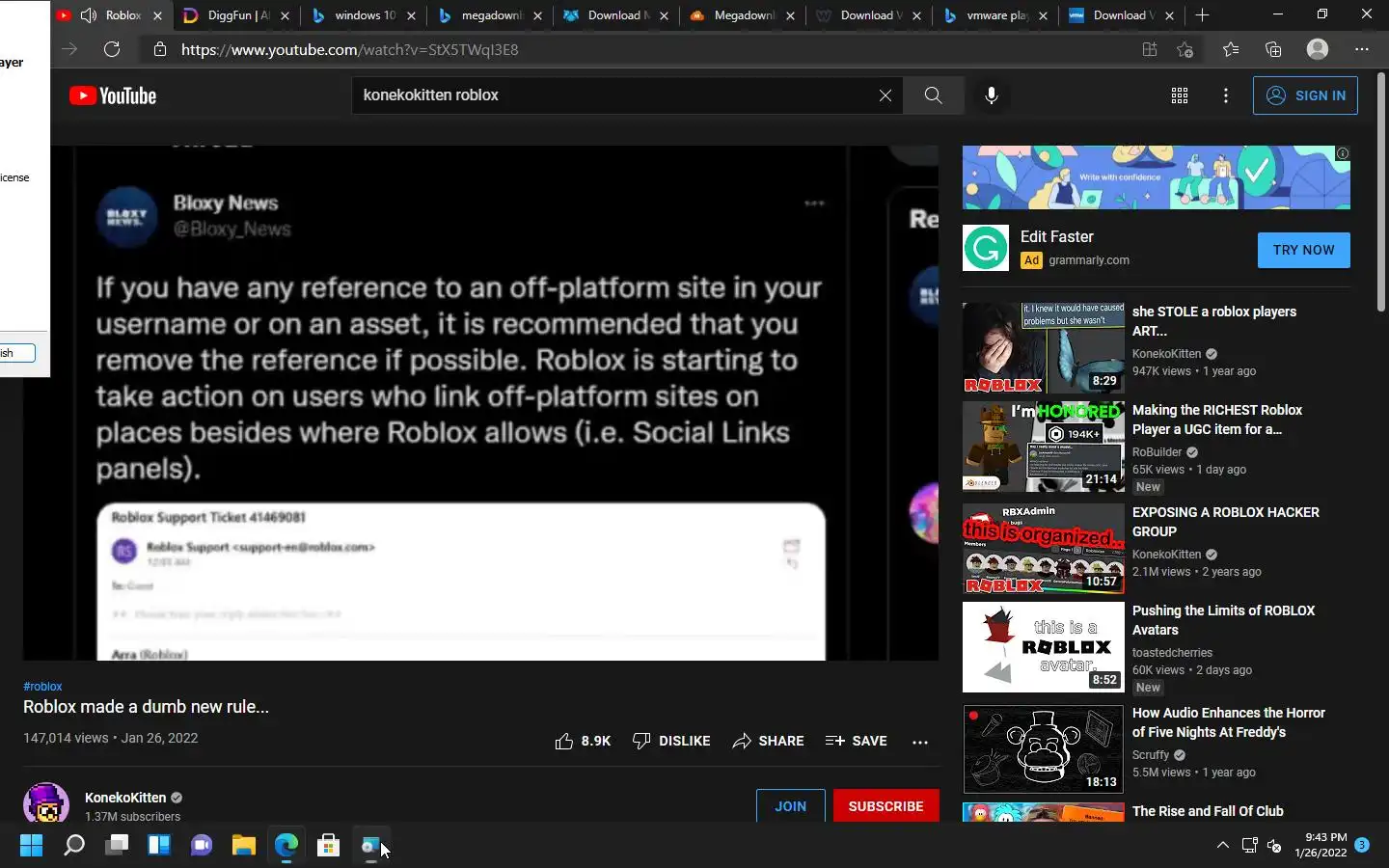Image resolution: width=1389 pixels, height=868 pixels.
Task: Open ad info icon on banner
Action: (x=1342, y=153)
